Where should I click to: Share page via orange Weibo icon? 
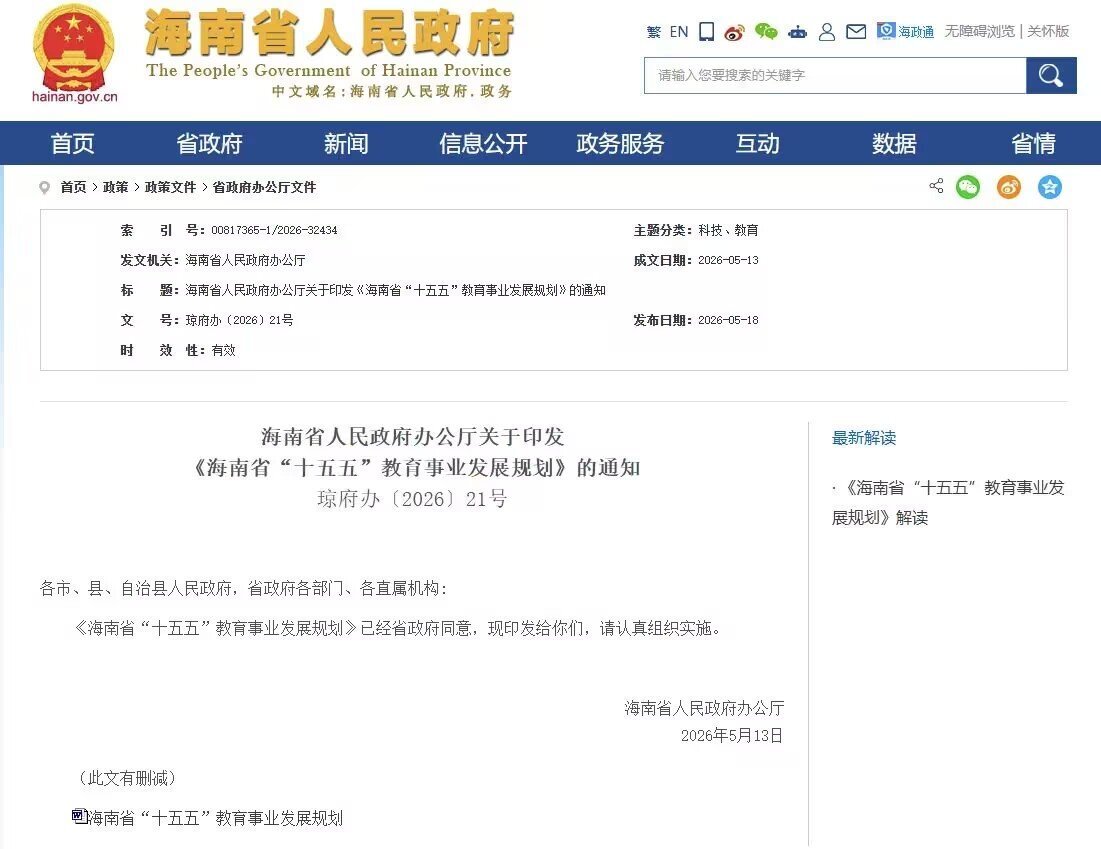pos(1009,187)
